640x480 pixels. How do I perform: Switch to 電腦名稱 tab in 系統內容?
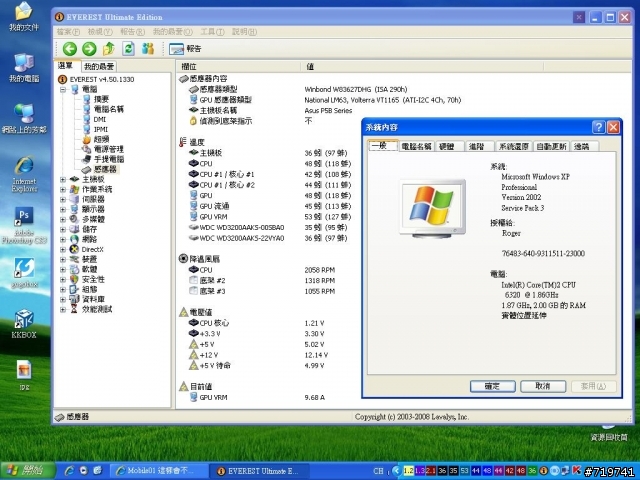pyautogui.click(x=416, y=147)
